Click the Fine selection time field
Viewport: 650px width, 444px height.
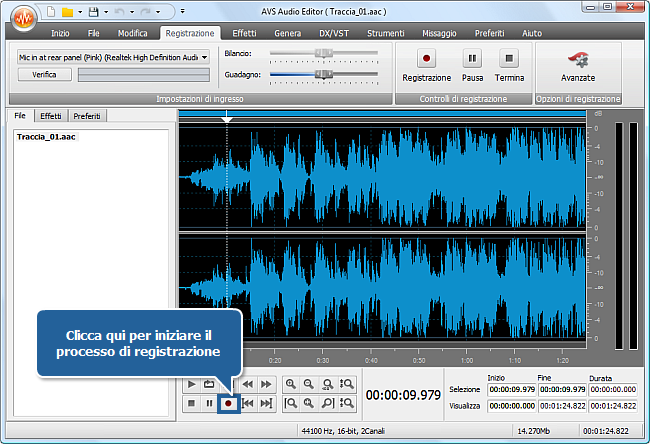[561, 389]
